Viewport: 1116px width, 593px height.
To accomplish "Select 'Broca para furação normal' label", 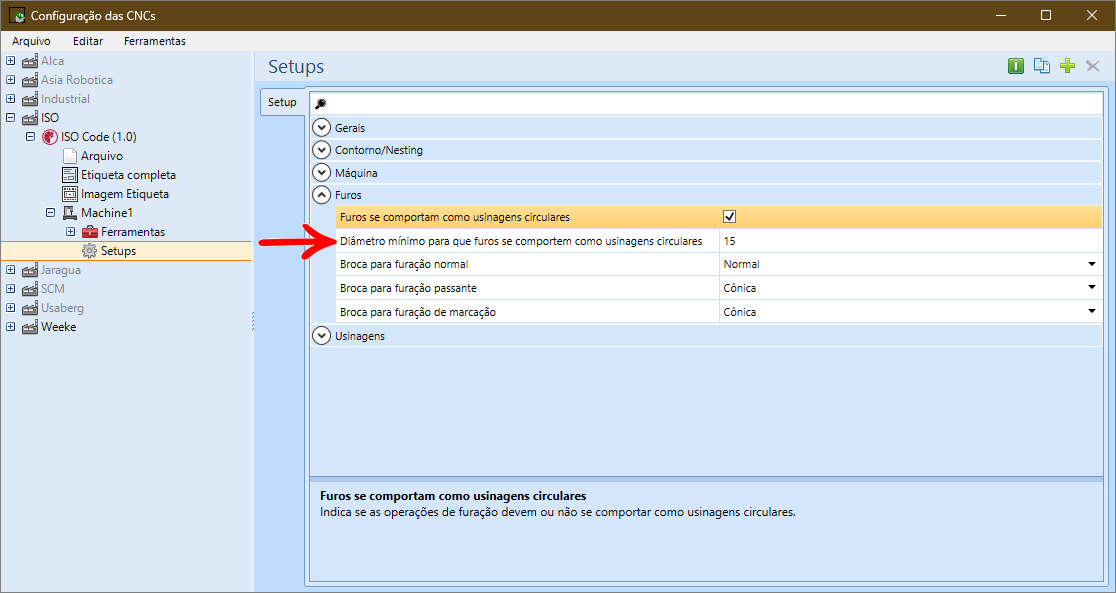I will 404,264.
